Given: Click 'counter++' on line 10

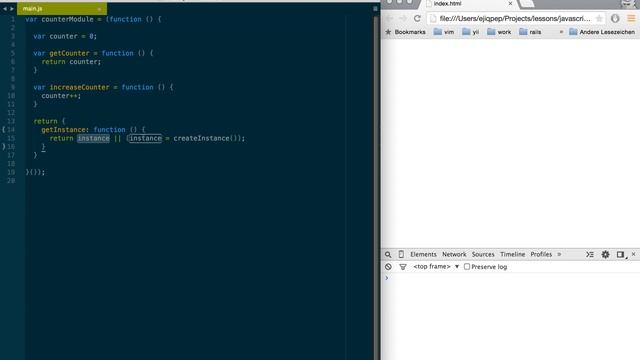Looking at the screenshot, I should tap(59, 96).
